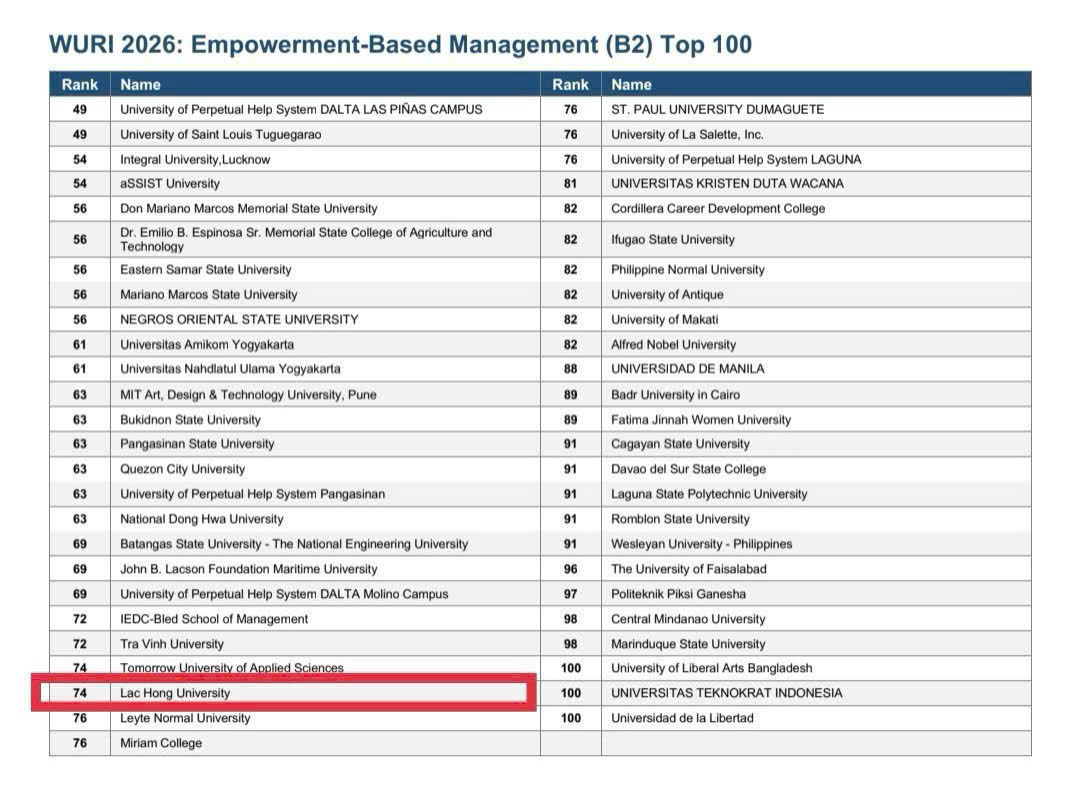Screen dimensions: 1080x798
Task: Select rank 97 cell
Action: click(570, 594)
